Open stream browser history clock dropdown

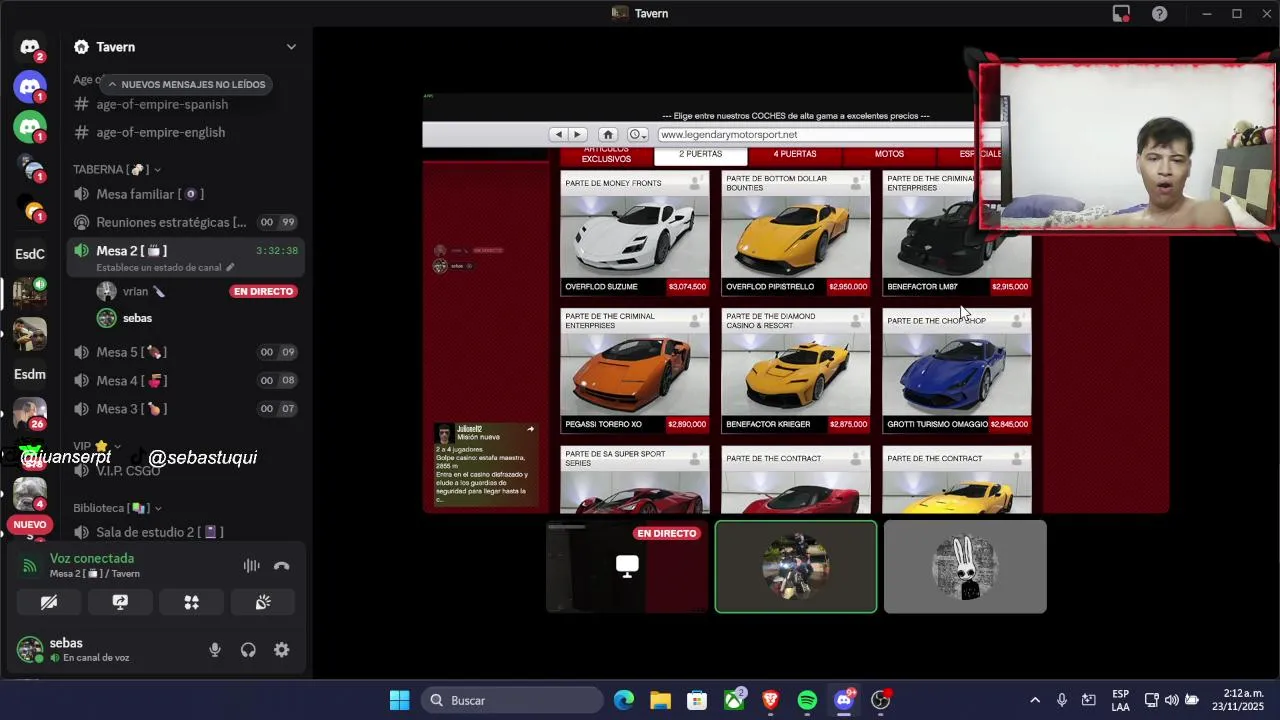[x=638, y=134]
